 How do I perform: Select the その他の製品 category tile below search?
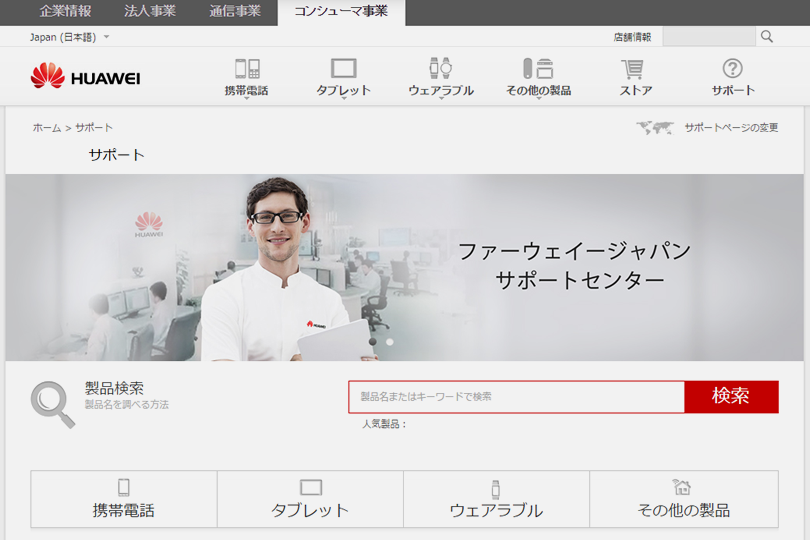684,499
